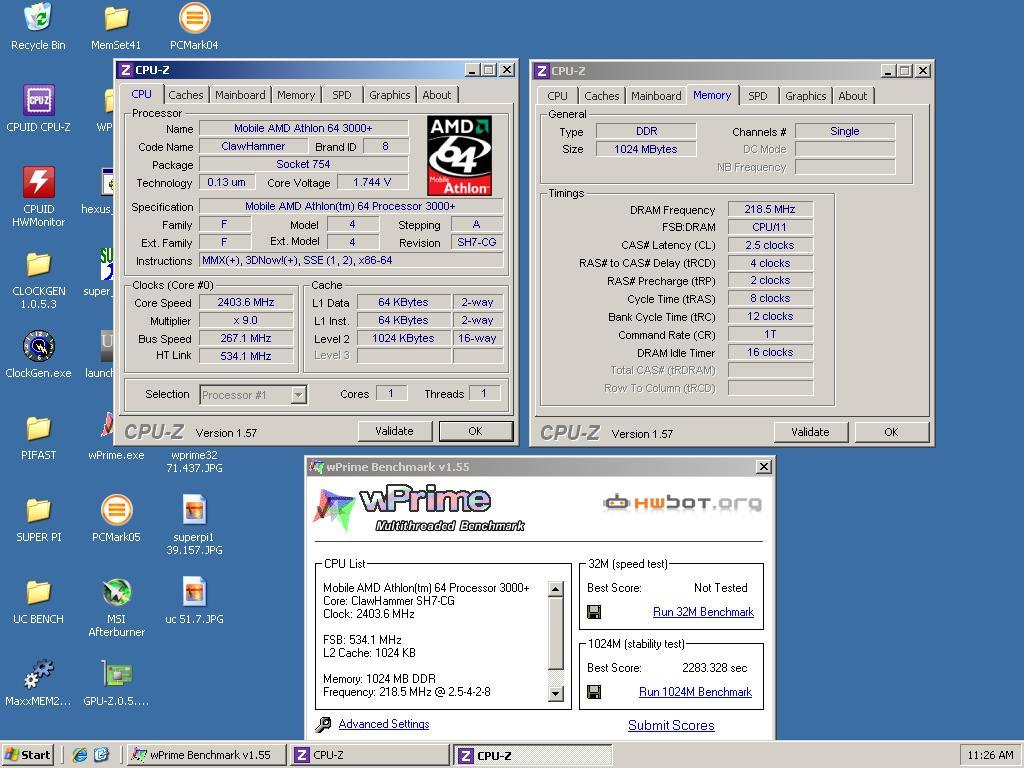Open the Windows Start menu
Screen dimensions: 1024x768
click(28, 755)
